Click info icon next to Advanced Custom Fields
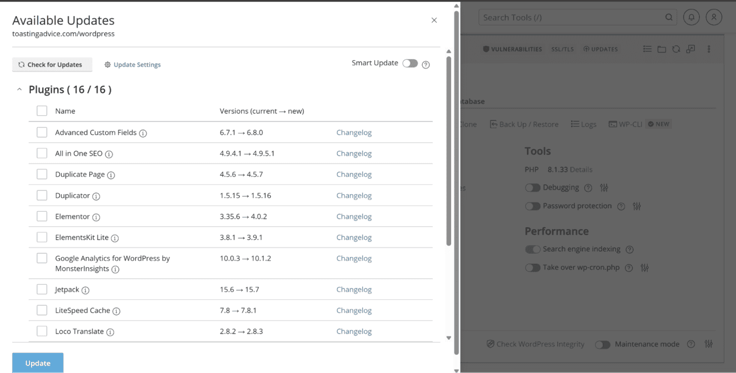The image size is (736, 373). click(x=143, y=133)
